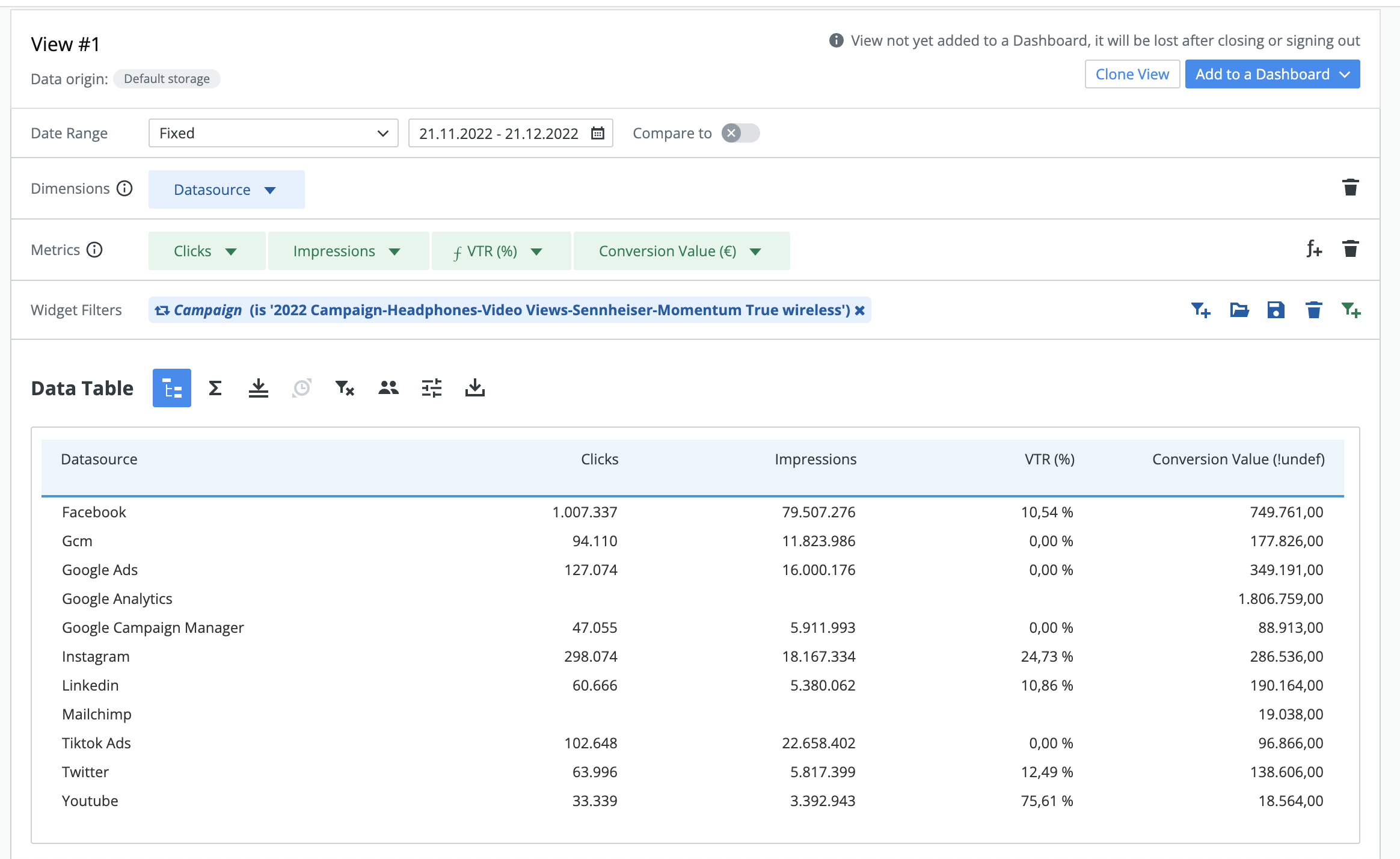The width and height of the screenshot is (1400, 859).
Task: Delete all dimensions with trash icon
Action: [1350, 188]
